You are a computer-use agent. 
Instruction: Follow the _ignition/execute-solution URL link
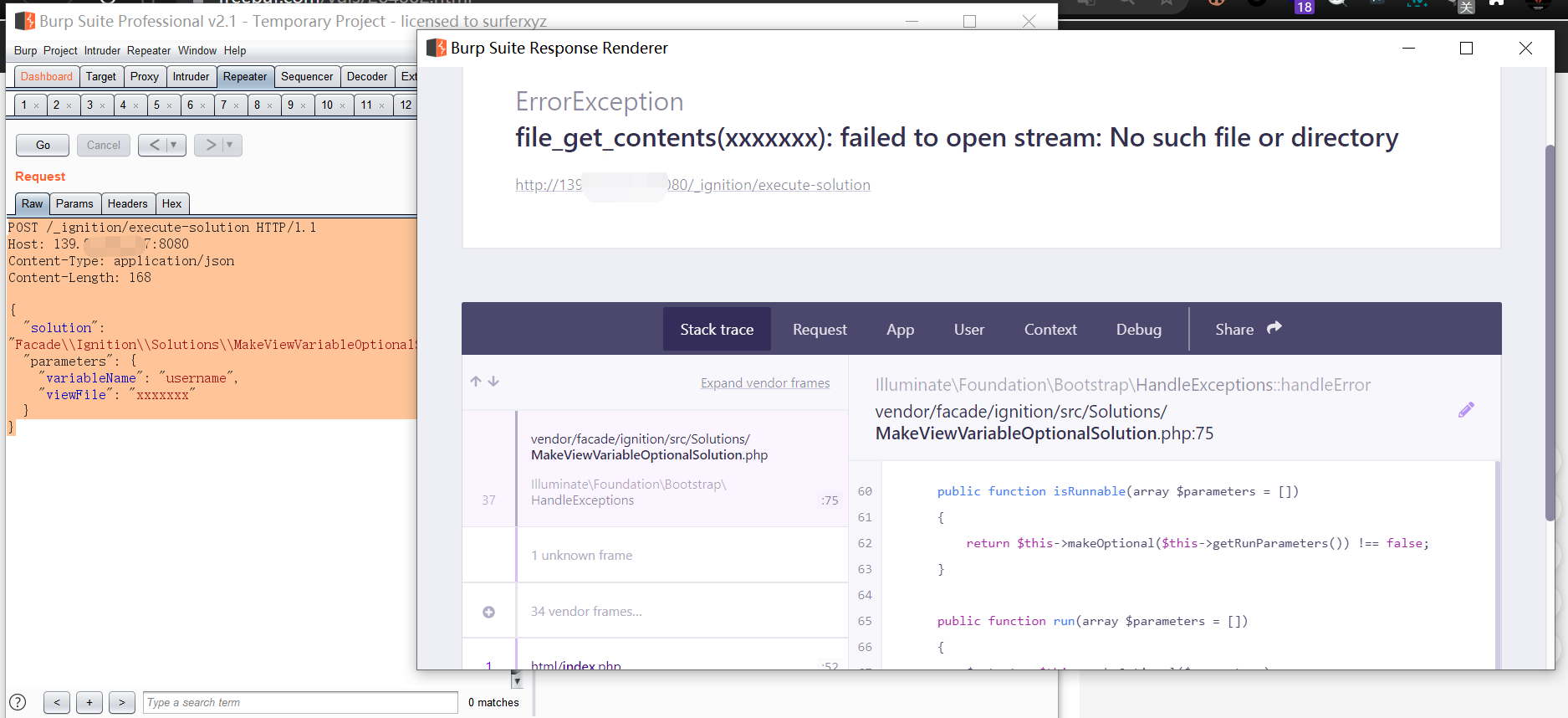point(692,185)
